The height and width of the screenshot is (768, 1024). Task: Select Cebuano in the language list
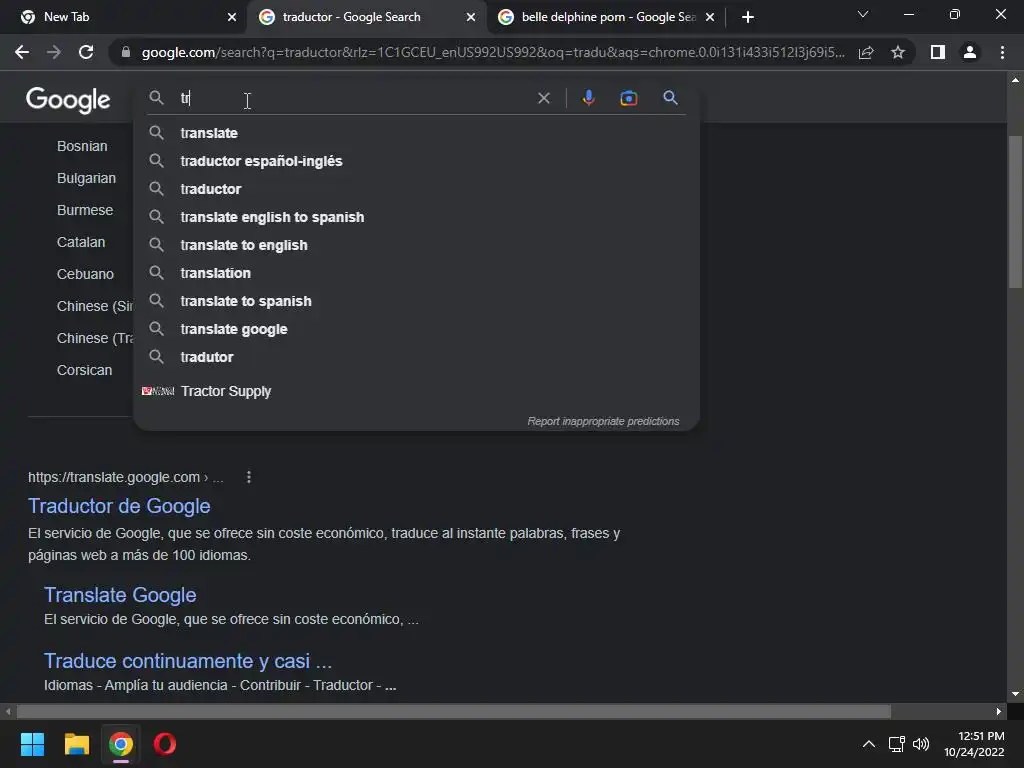(x=85, y=274)
